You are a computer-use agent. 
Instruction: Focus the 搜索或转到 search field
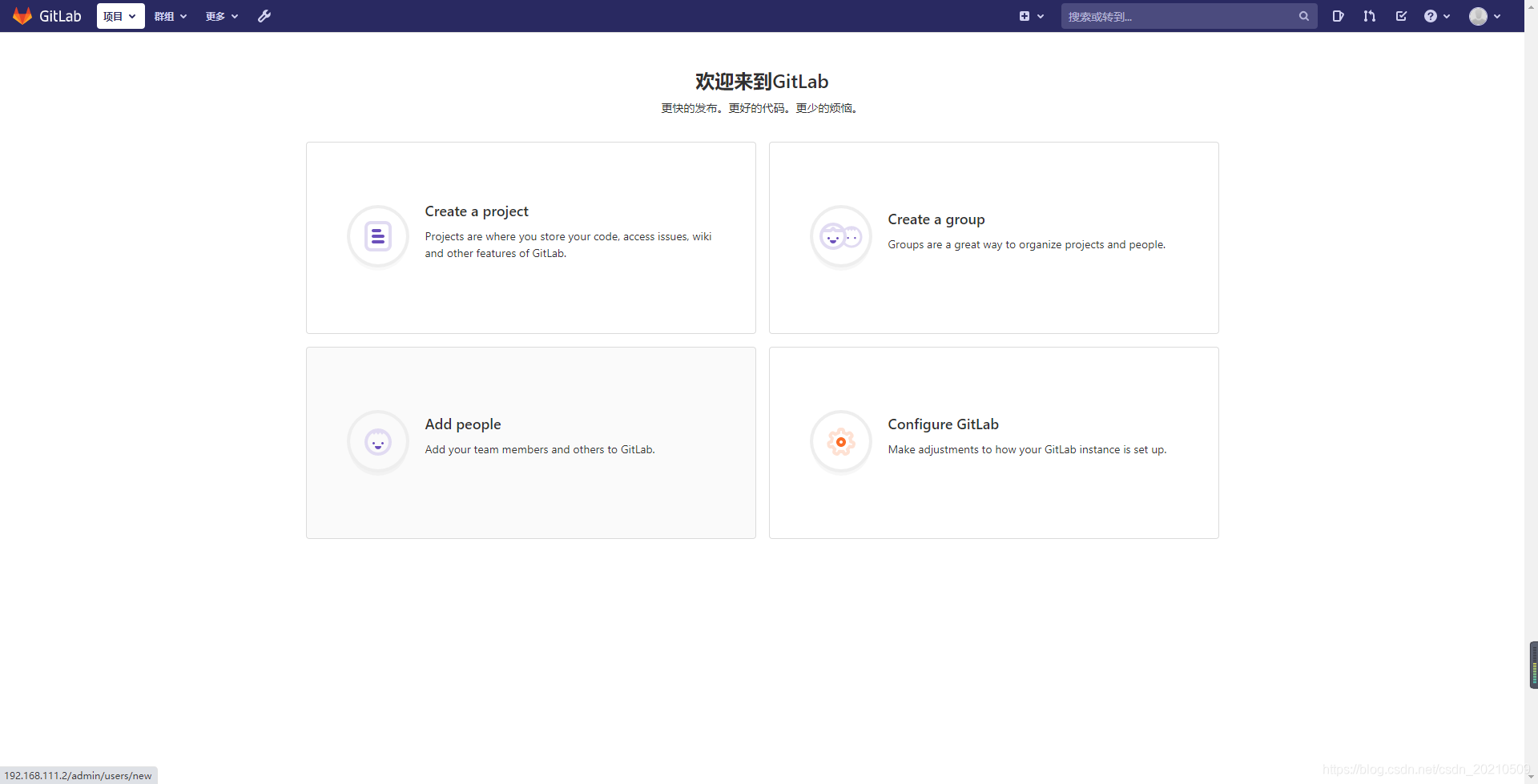(1189, 16)
